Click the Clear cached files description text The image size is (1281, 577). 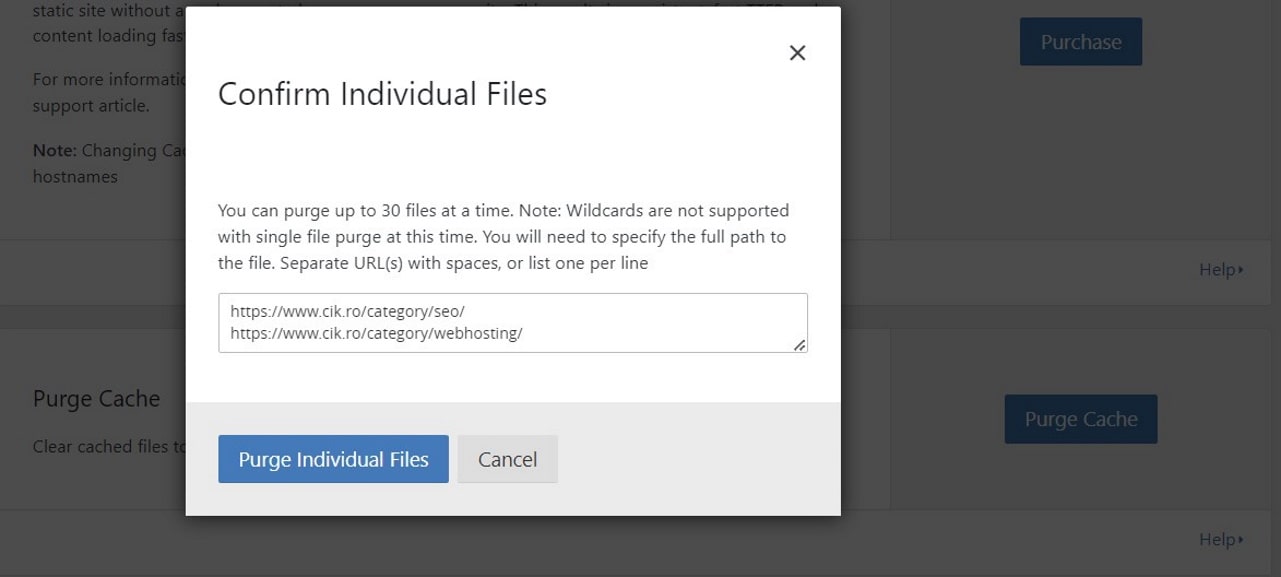click(x=109, y=446)
